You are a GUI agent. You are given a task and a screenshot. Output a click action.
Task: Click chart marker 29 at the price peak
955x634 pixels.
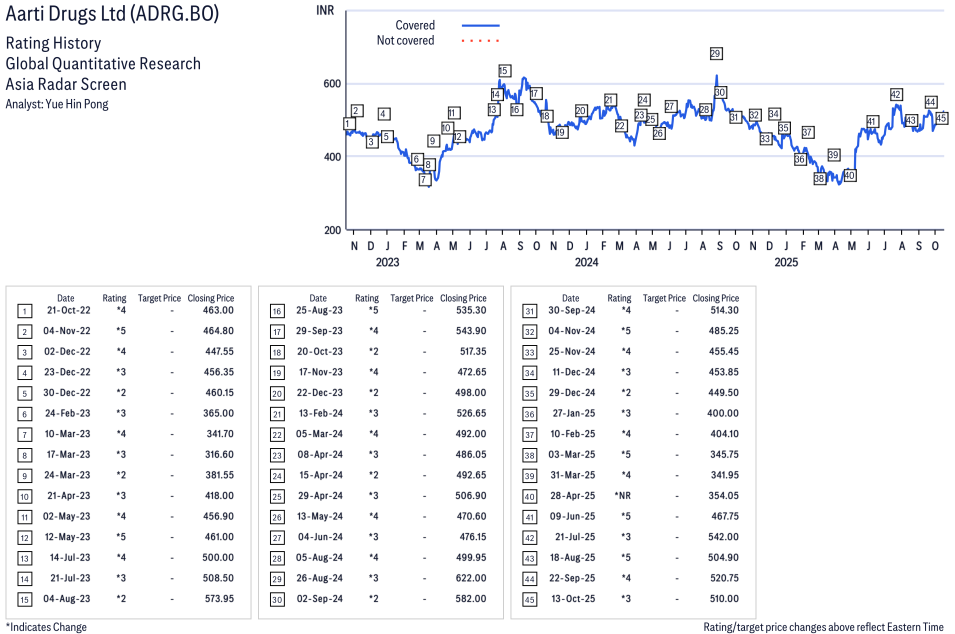coord(716,53)
